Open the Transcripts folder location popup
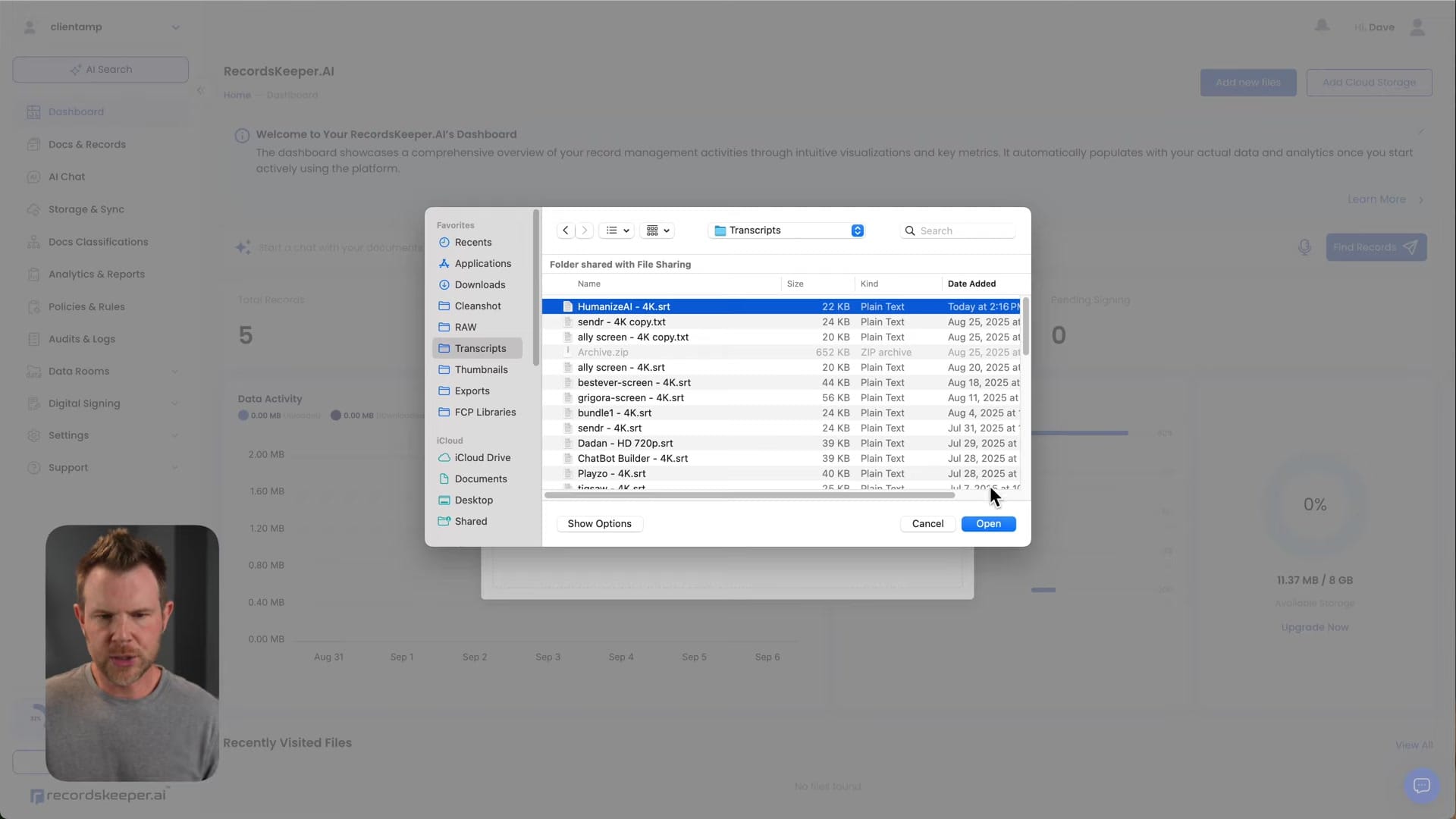Image resolution: width=1456 pixels, height=819 pixels. click(787, 231)
